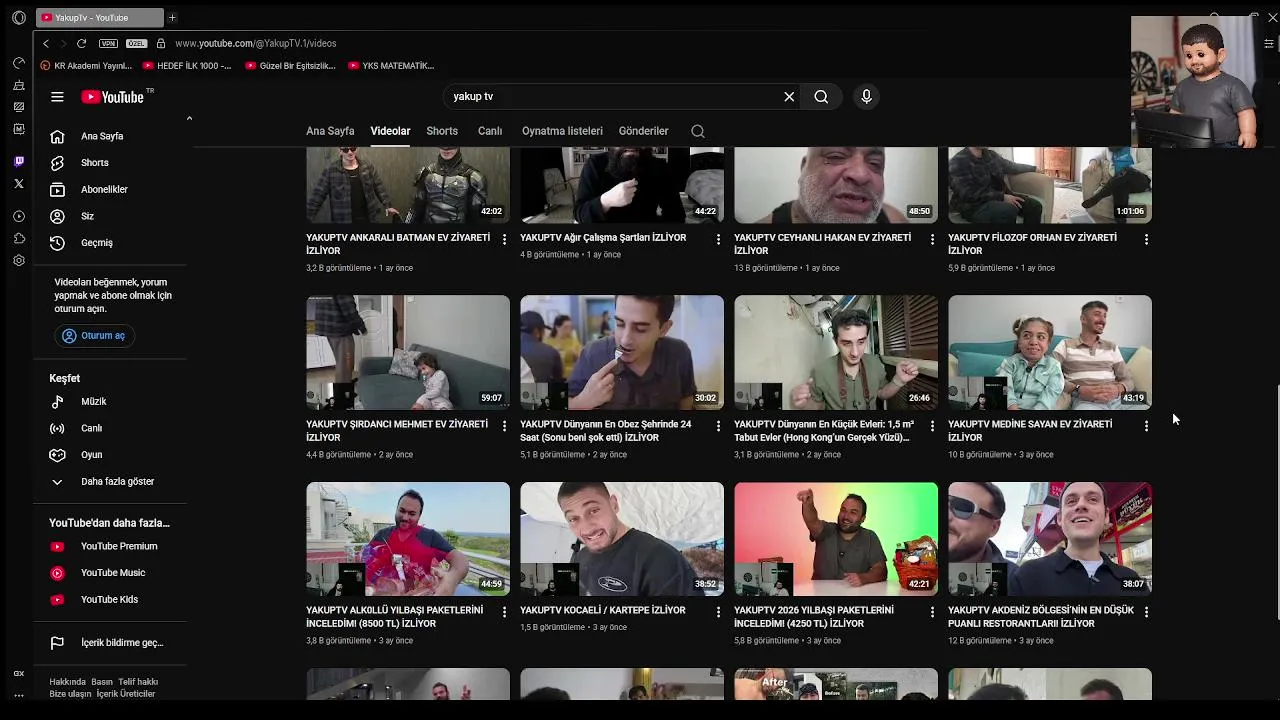Viewport: 1280px width, 720px height.
Task: Open options menu for KOCAELİ / KARTEPE video
Action: click(718, 612)
